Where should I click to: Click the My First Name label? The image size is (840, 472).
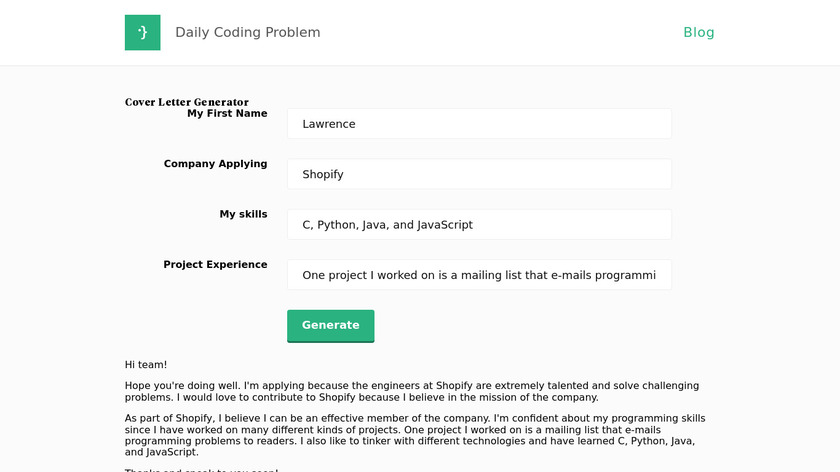point(227,114)
